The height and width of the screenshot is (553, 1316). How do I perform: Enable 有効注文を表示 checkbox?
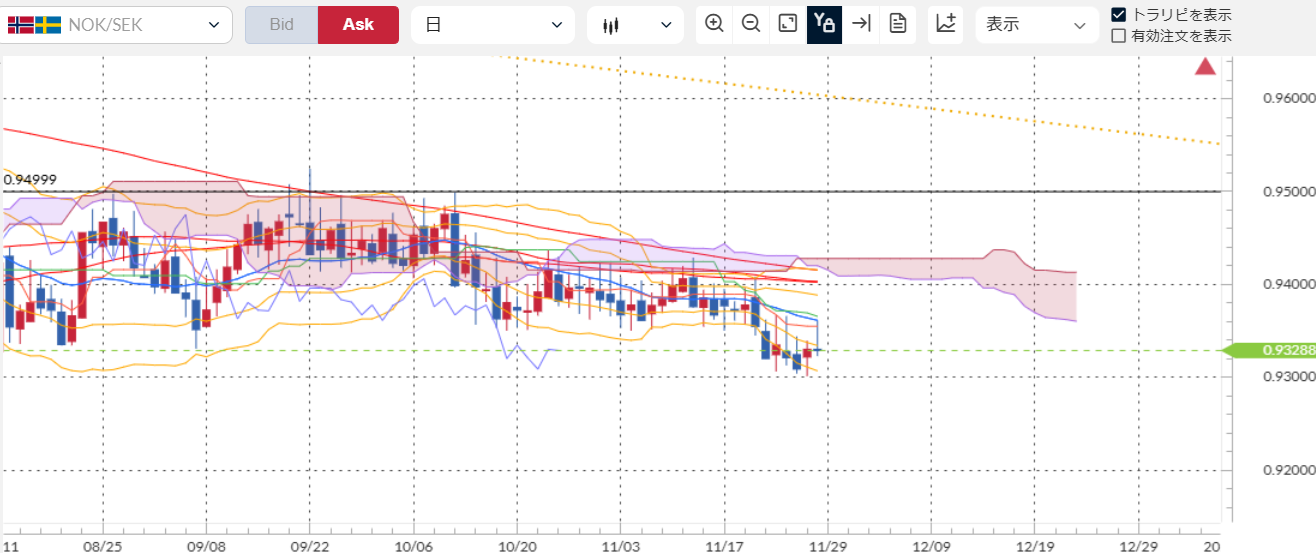(1119, 36)
